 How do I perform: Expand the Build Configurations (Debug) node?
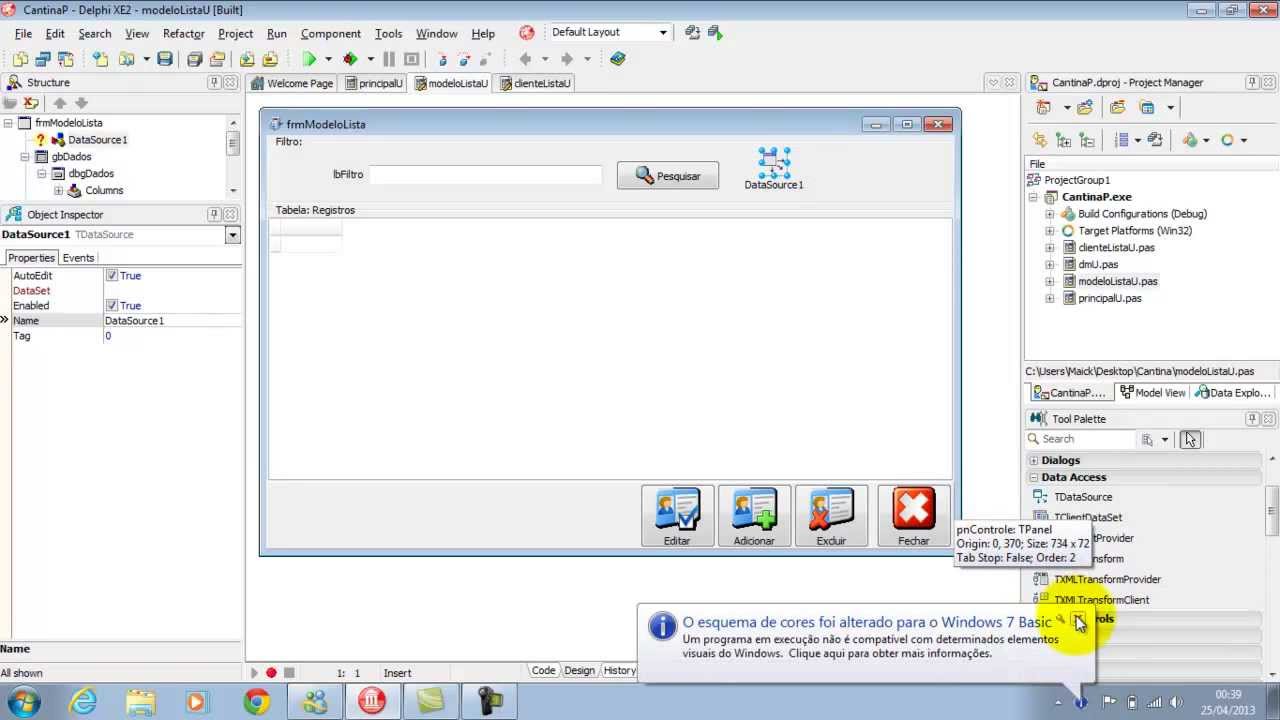tap(1049, 214)
